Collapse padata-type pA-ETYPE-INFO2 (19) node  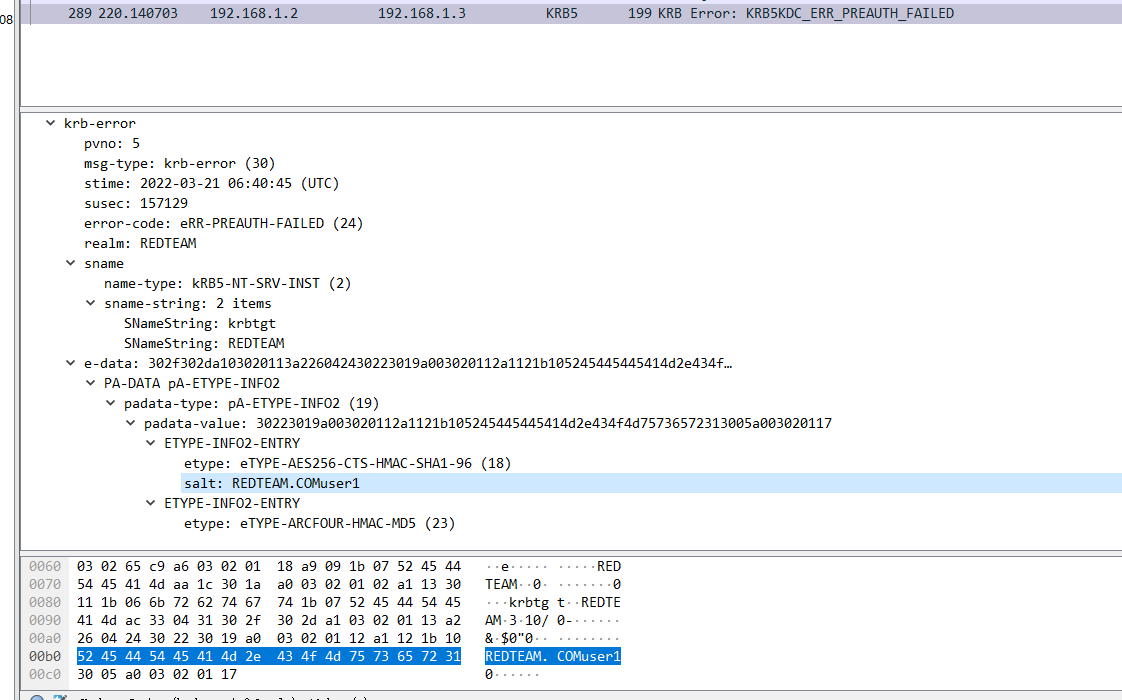pyautogui.click(x=110, y=404)
